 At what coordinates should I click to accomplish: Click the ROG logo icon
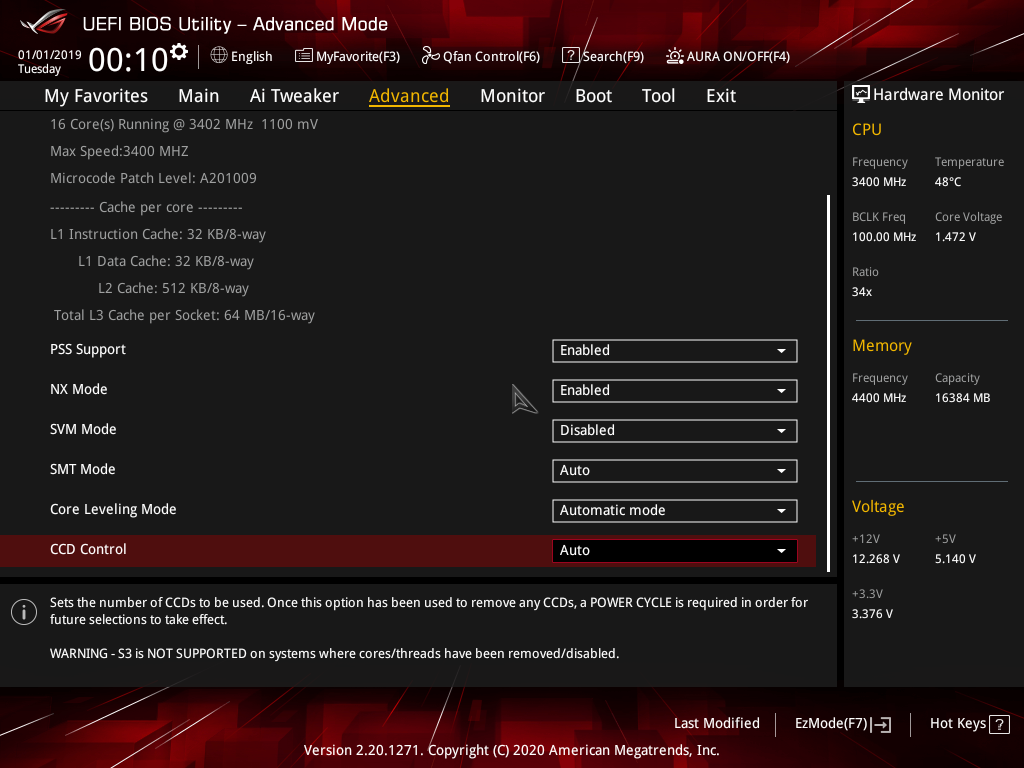point(43,22)
